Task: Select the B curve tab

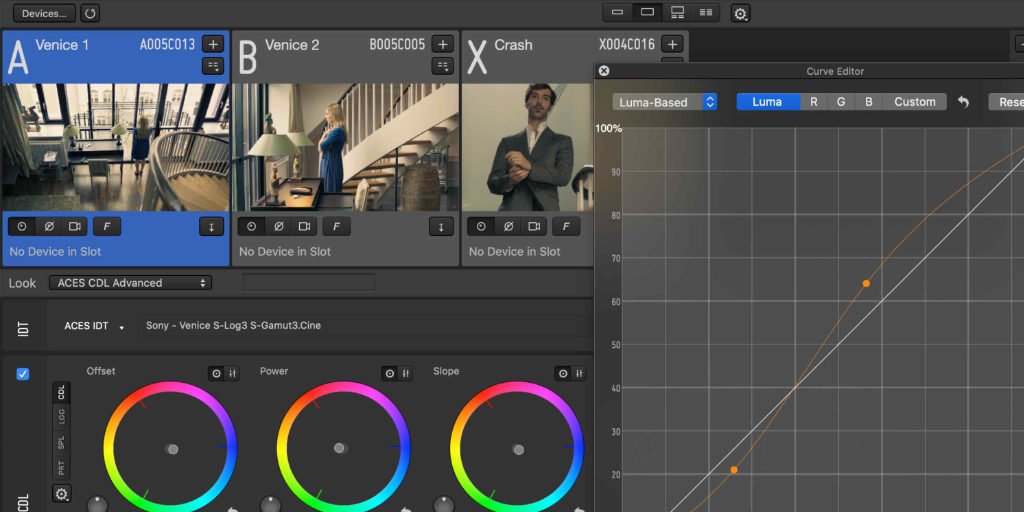Action: 869,102
